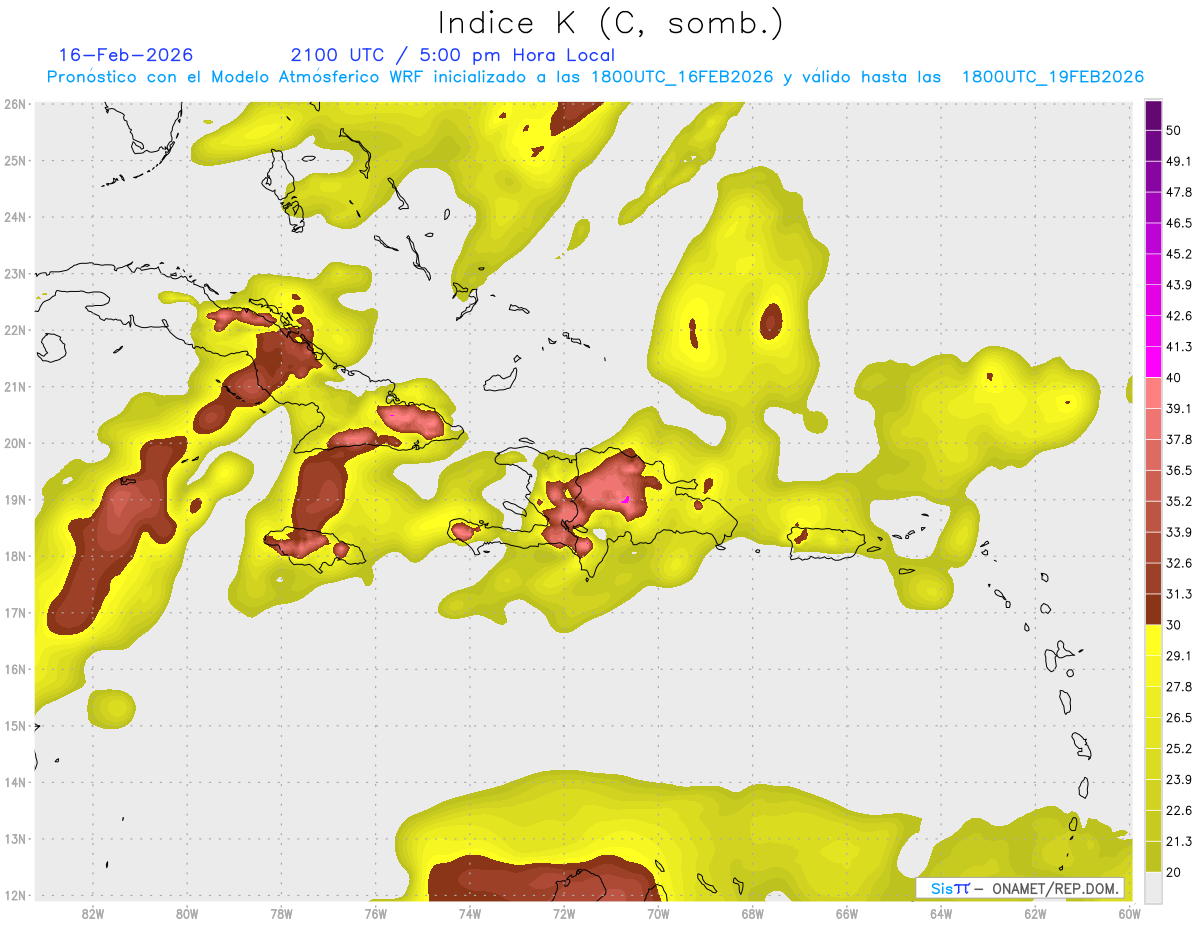This screenshot has width=1200, height=927.
Task: Click the latitude label "20N"
Action: click(x=15, y=443)
